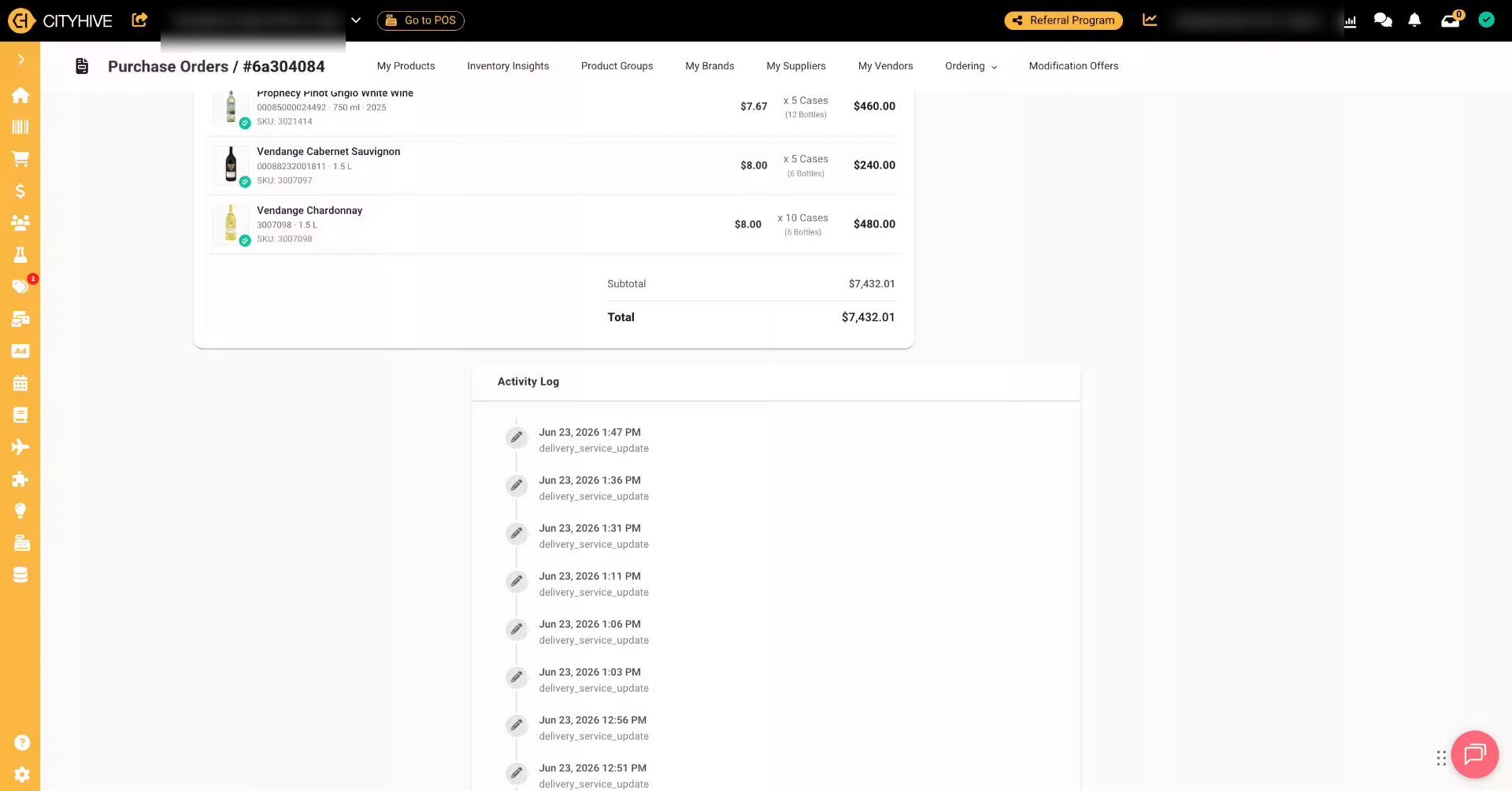Open the customers group icon in the sidebar
1512x791 pixels.
[x=20, y=223]
